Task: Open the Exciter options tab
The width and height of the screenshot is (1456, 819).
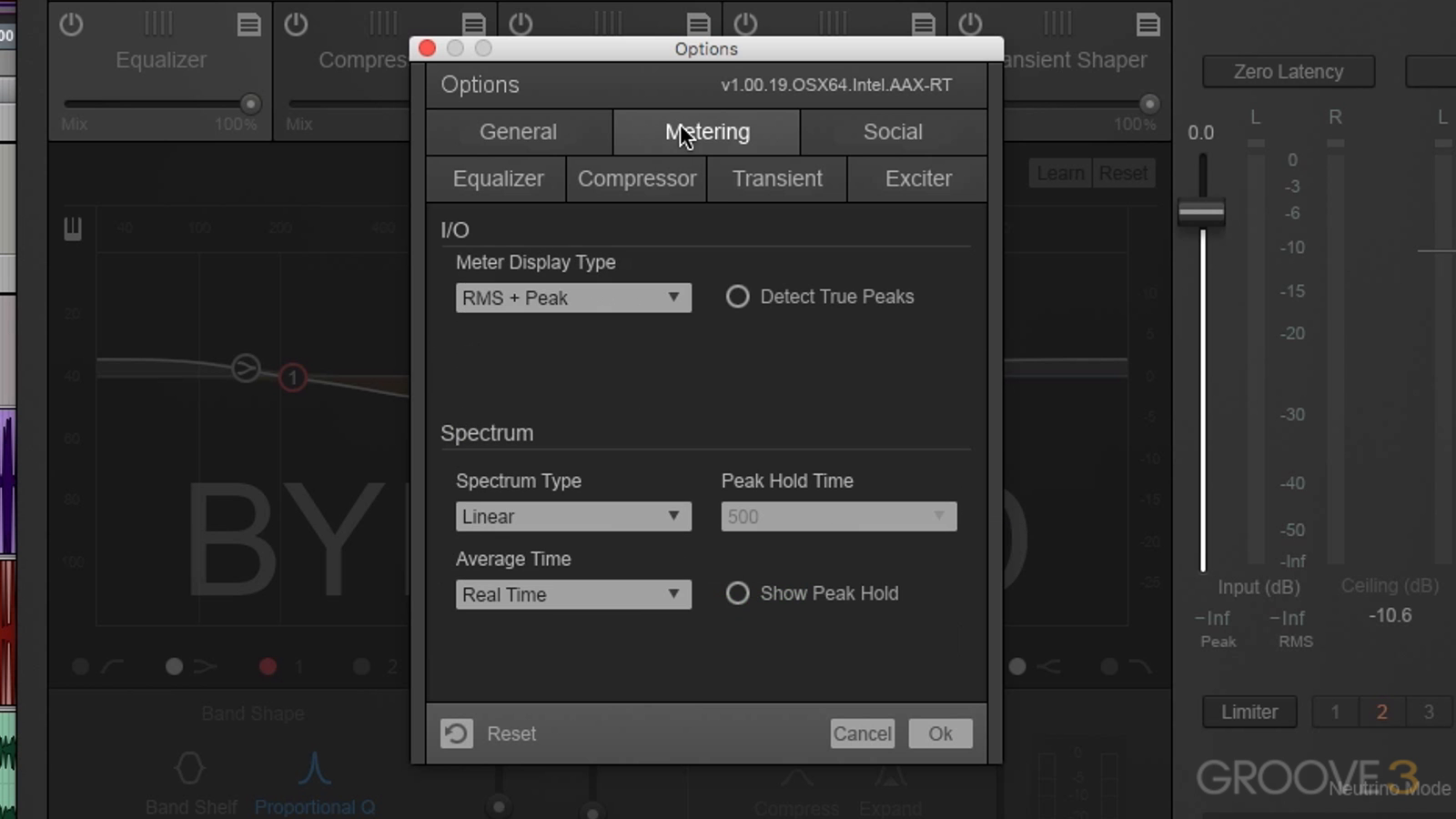Action: (x=917, y=178)
